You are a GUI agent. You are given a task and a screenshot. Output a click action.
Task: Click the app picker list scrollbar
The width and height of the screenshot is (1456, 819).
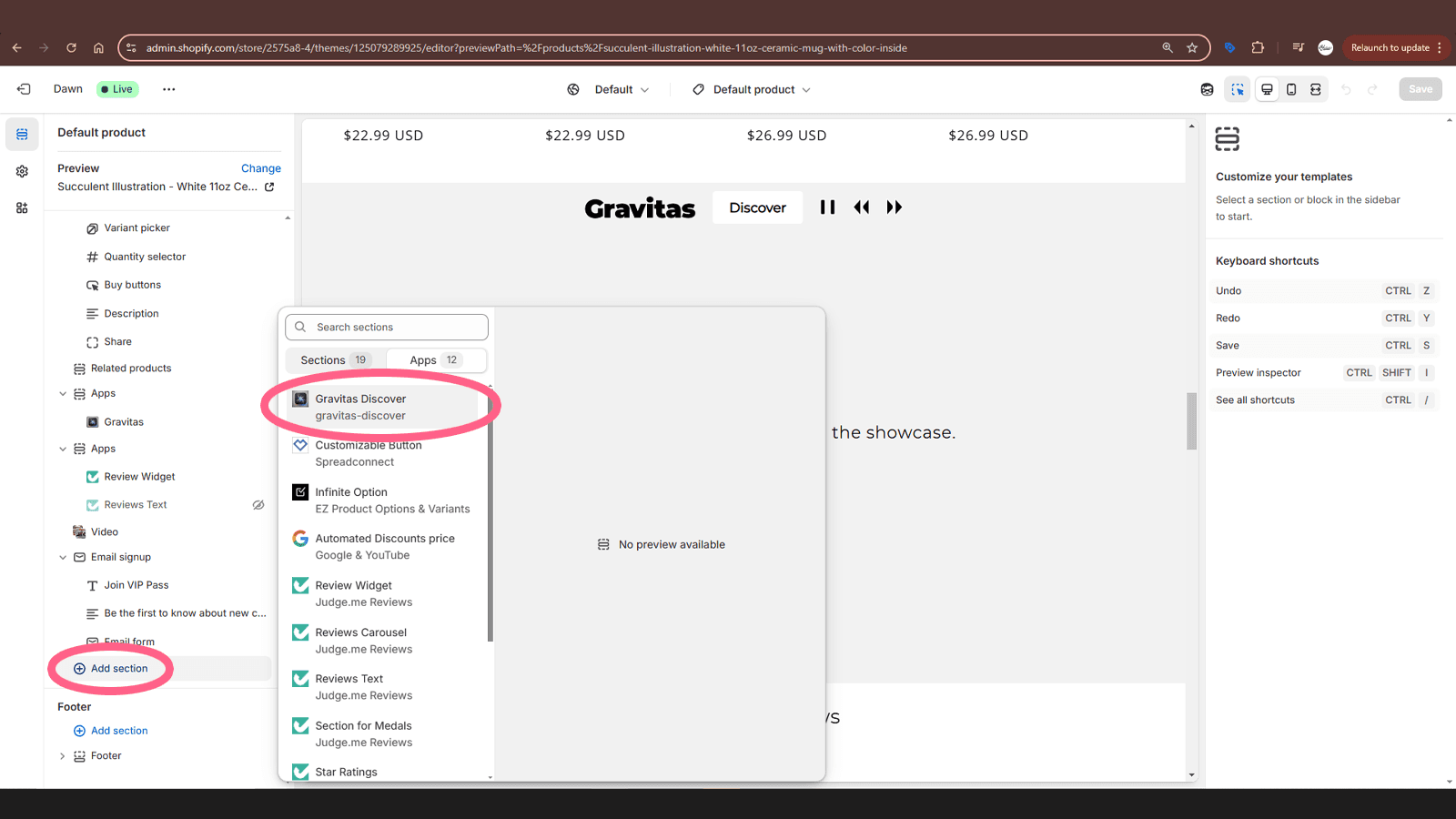[490, 514]
